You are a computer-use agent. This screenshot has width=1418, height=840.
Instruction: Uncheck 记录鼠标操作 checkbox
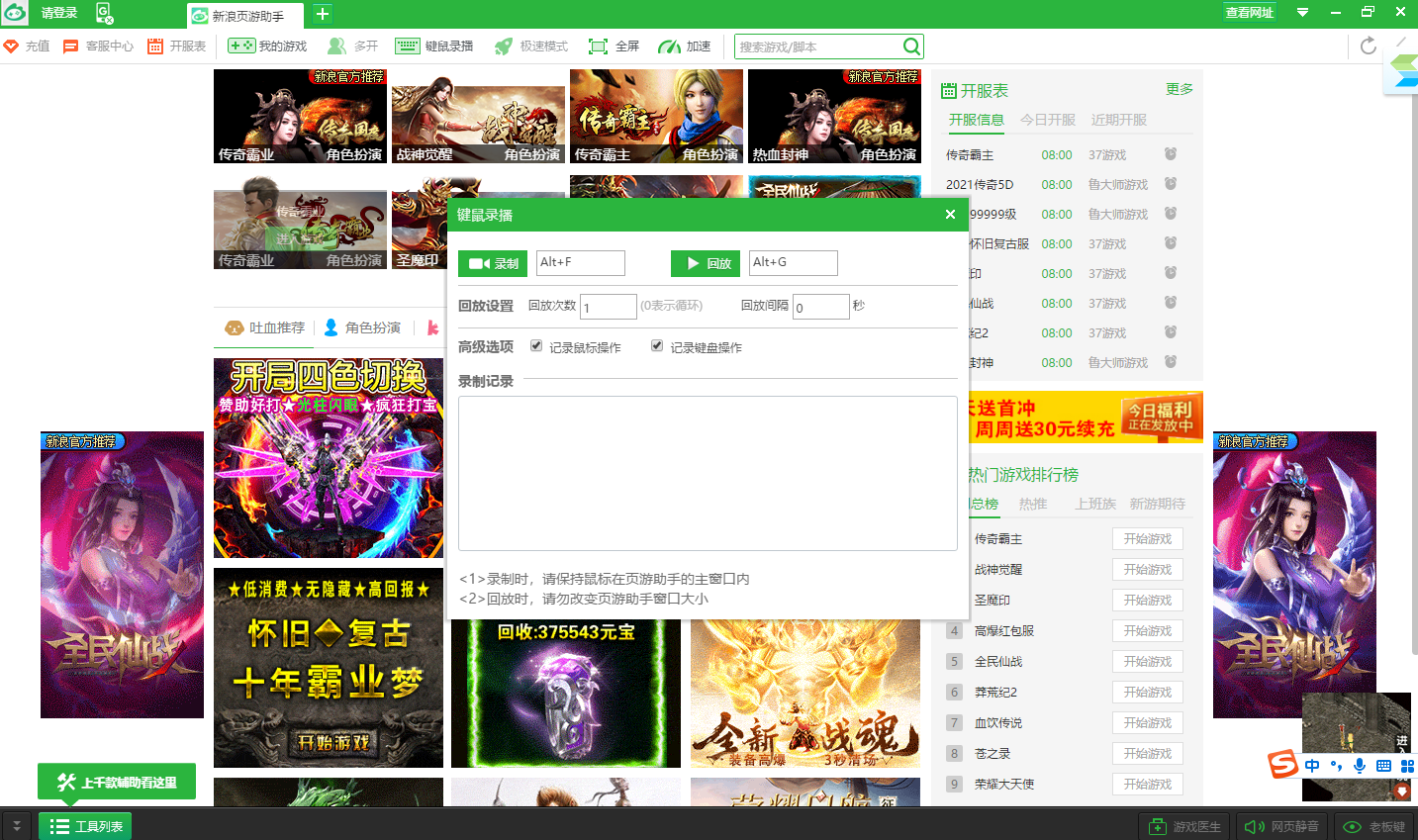[536, 346]
